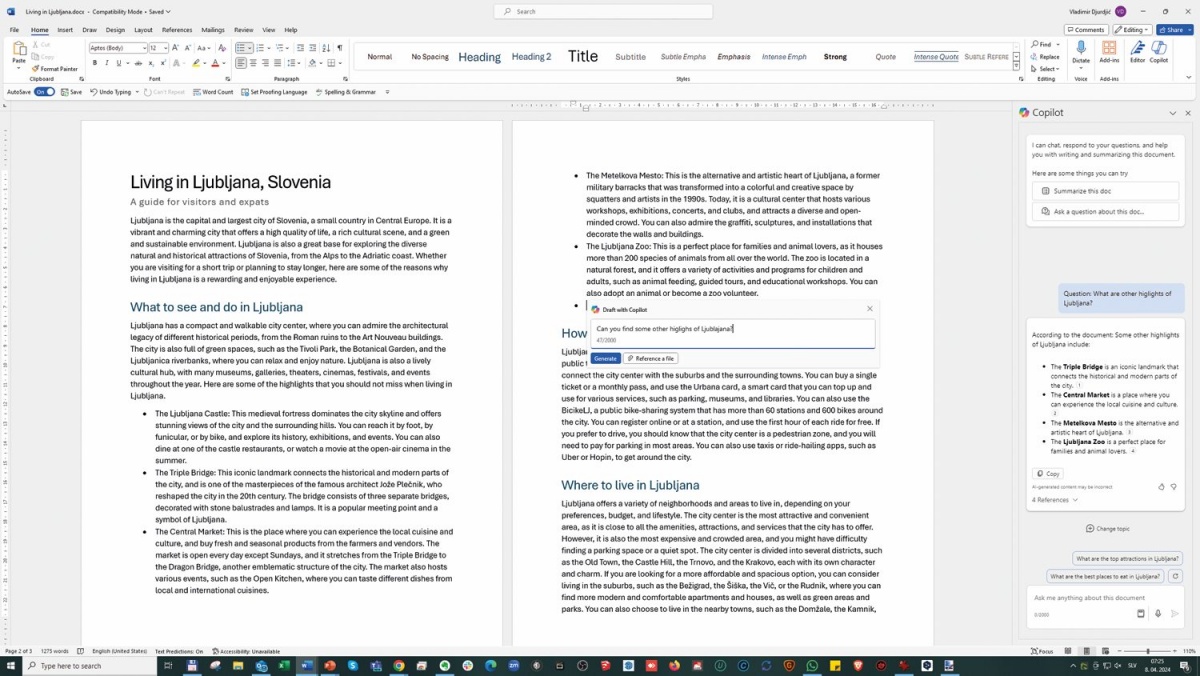
Task: Open the Copilot pane options chevron
Action: pos(1173,113)
